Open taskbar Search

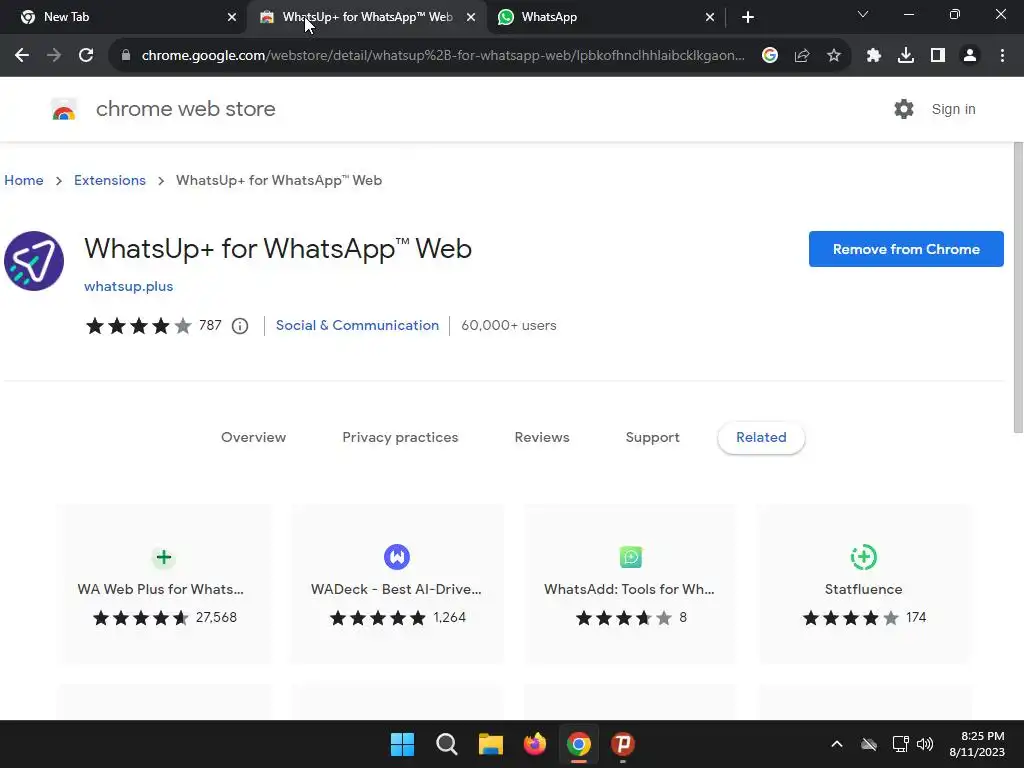point(447,744)
